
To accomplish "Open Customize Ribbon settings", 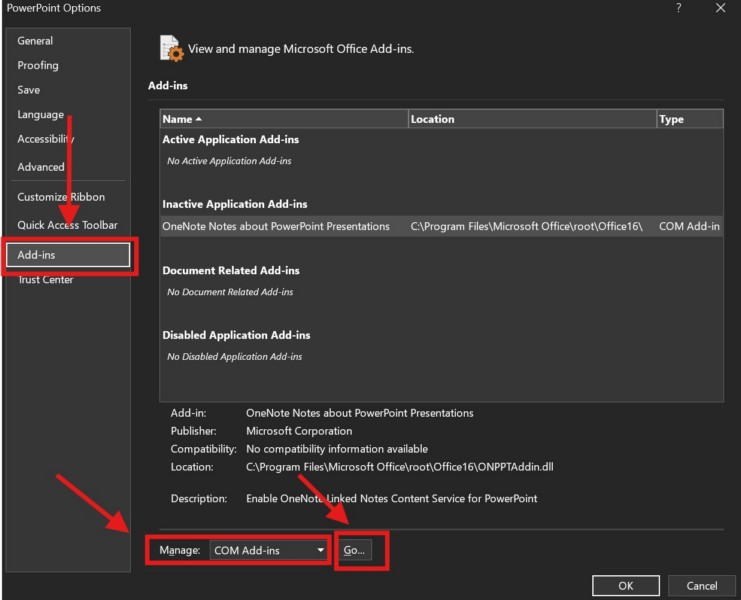I will 61,197.
